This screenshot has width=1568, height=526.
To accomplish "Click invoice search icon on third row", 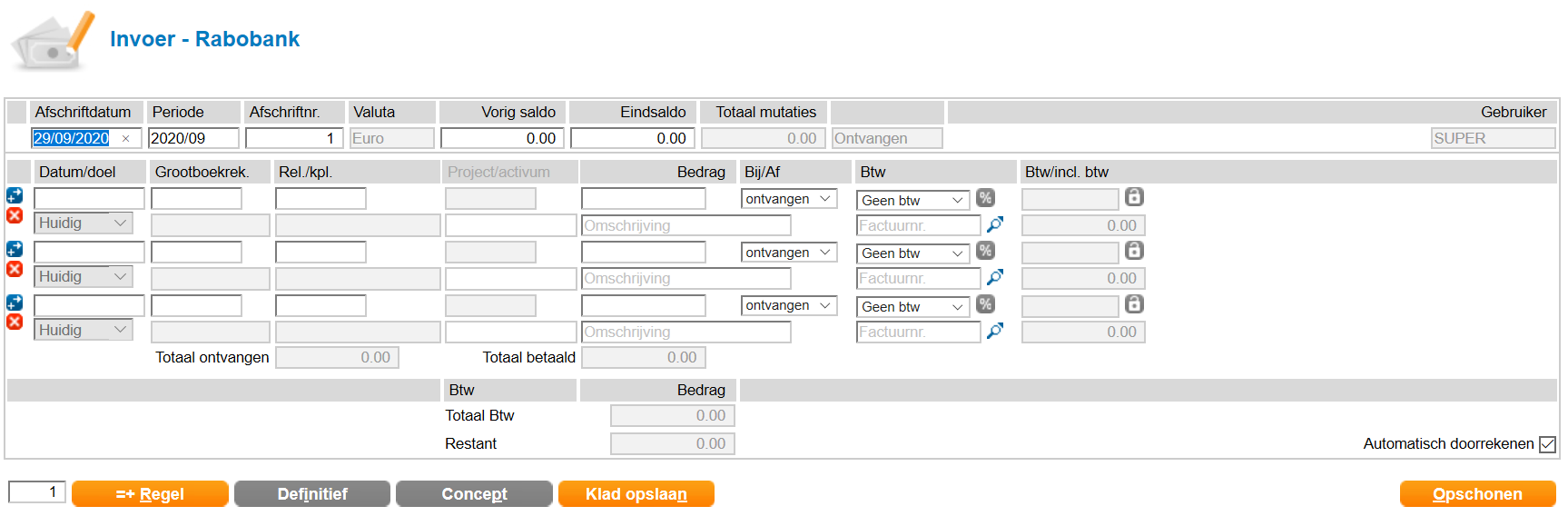I will 995,331.
